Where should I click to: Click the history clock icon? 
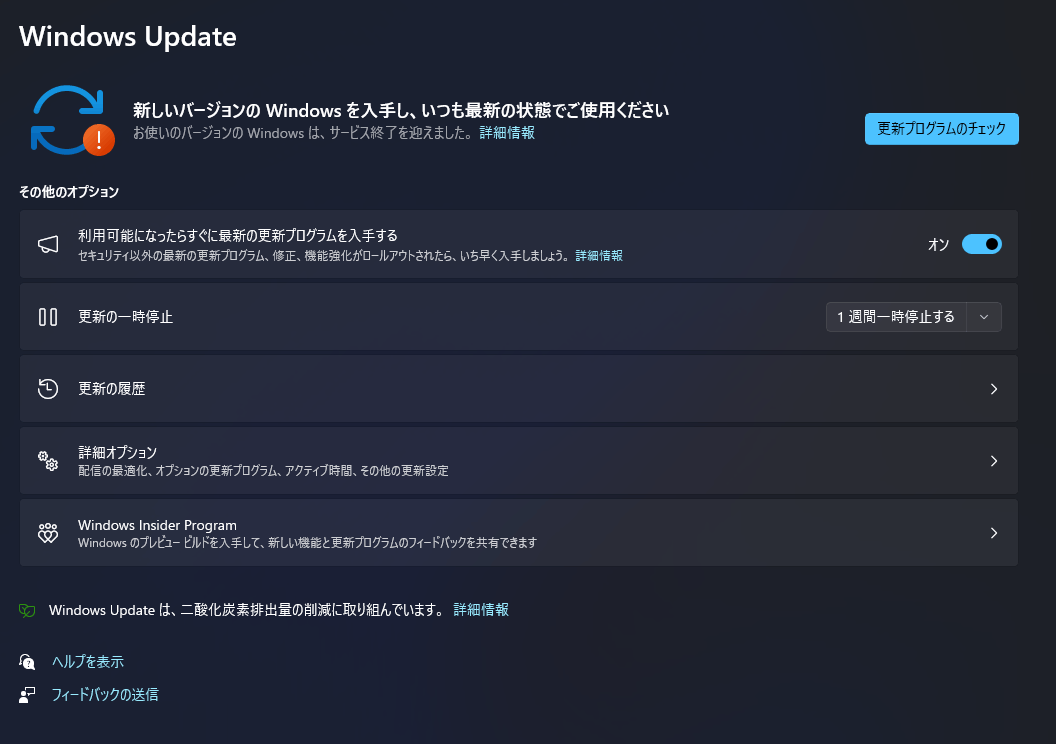48,388
